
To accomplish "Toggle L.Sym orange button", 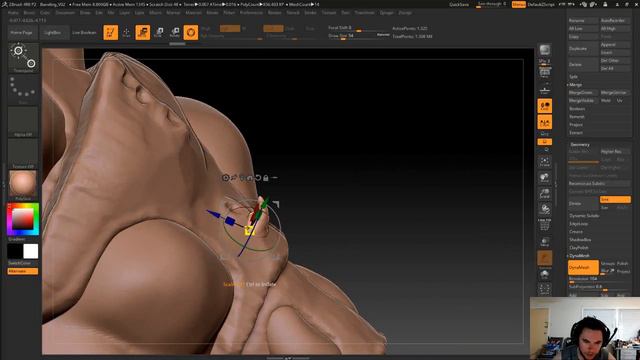I will point(544,122).
